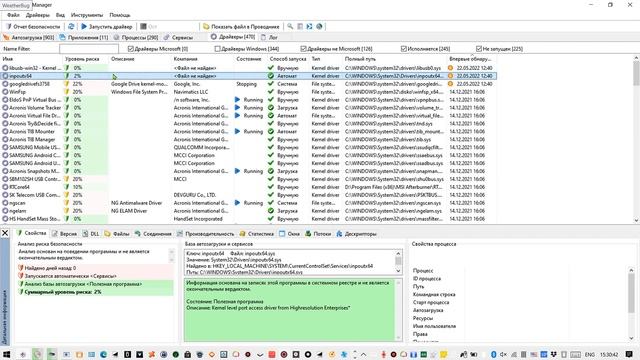Click green start-type check in ngelam row
The image size is (640, 360).
coord(271,211)
